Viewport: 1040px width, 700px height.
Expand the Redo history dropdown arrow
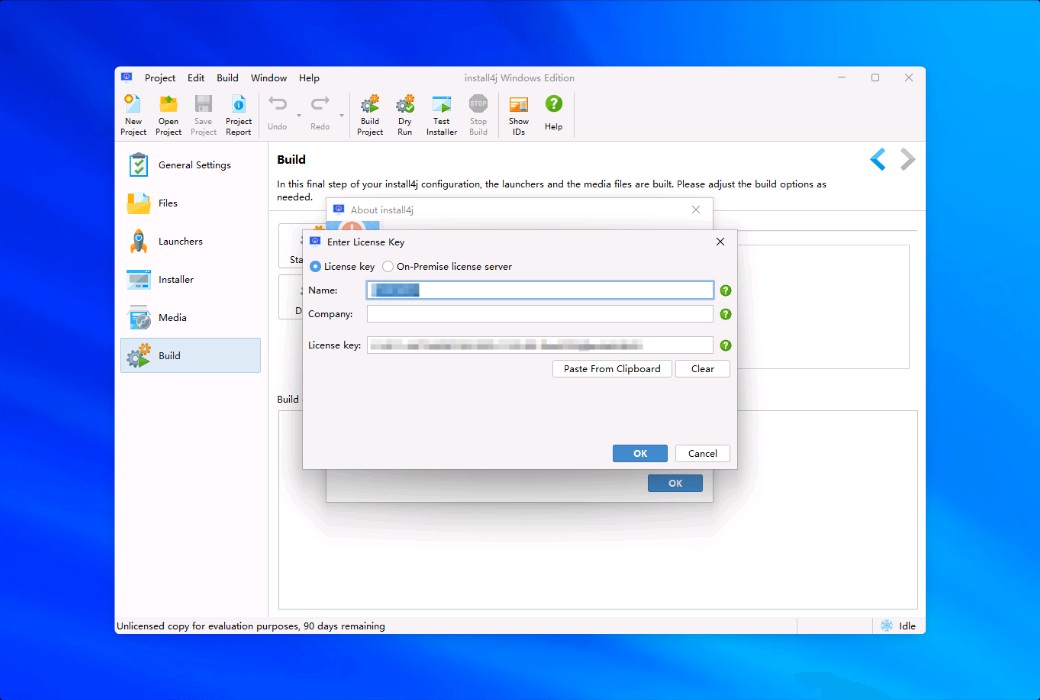[342, 115]
